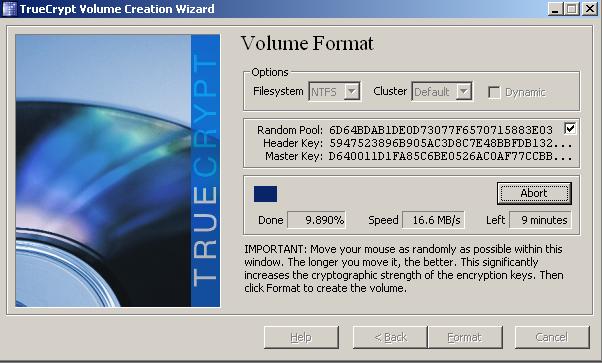
Task: Minimize the TrueCrypt wizard window
Action: [x=554, y=9]
